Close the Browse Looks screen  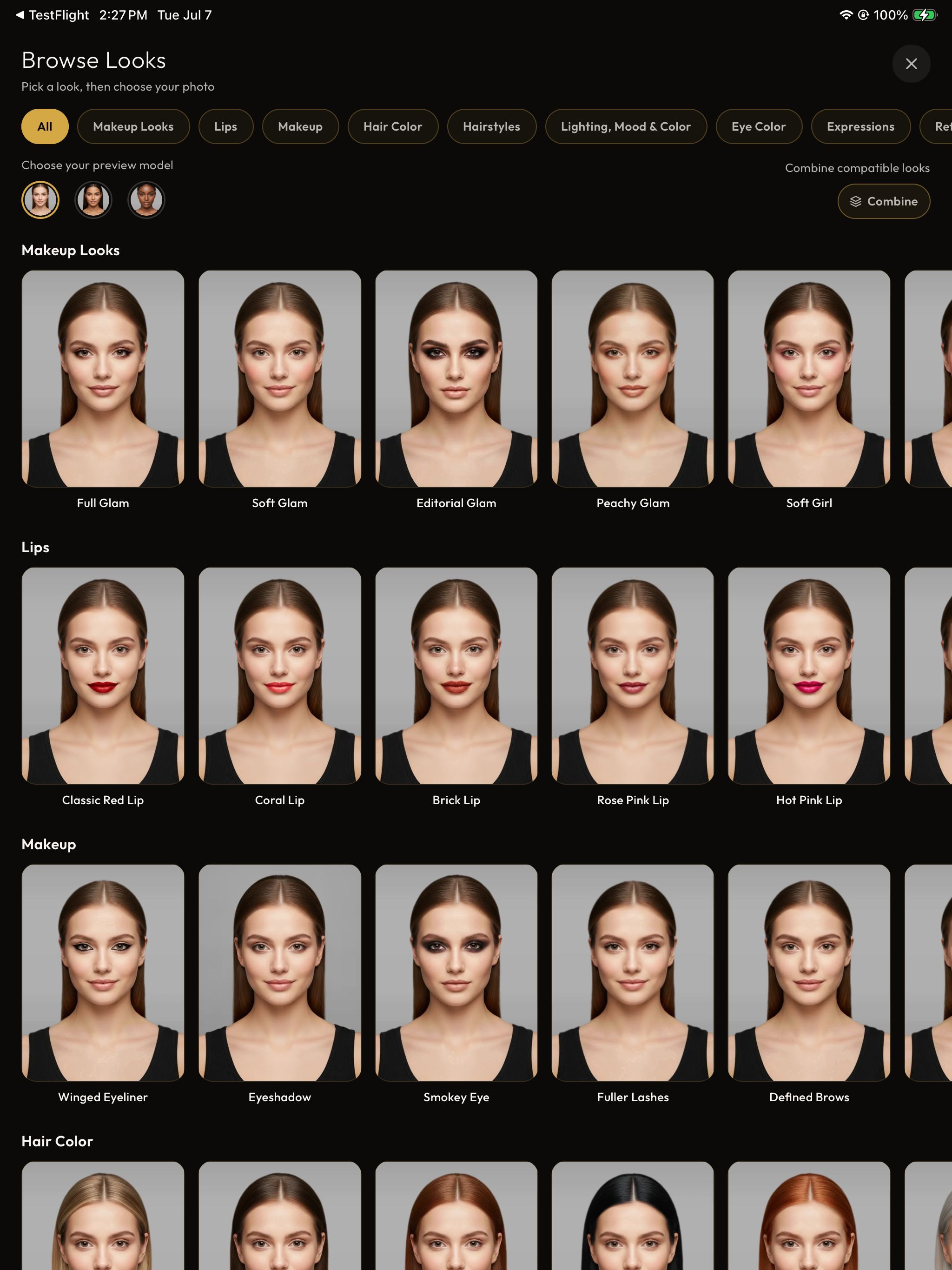(x=911, y=64)
